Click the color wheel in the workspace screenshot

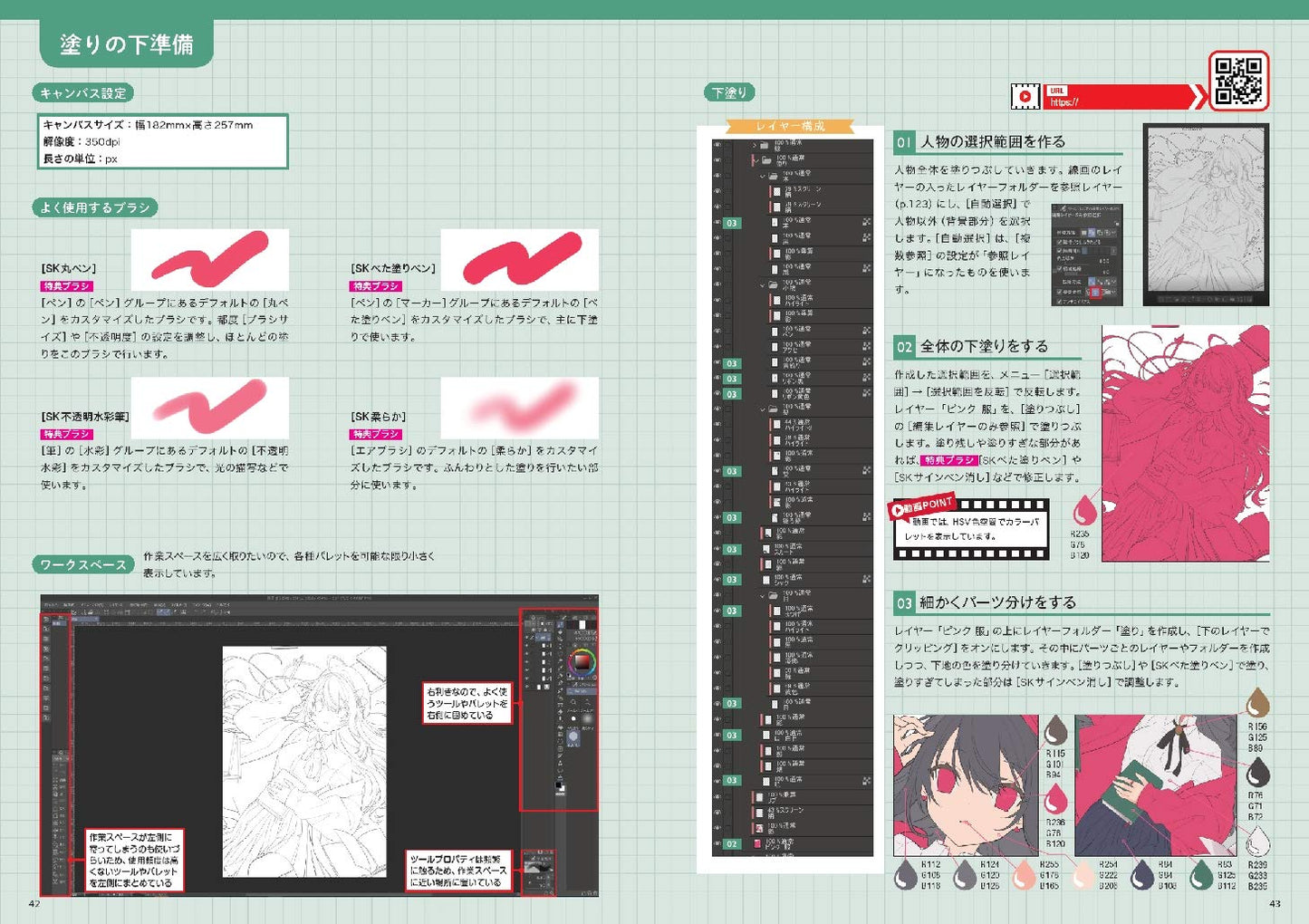click(581, 663)
